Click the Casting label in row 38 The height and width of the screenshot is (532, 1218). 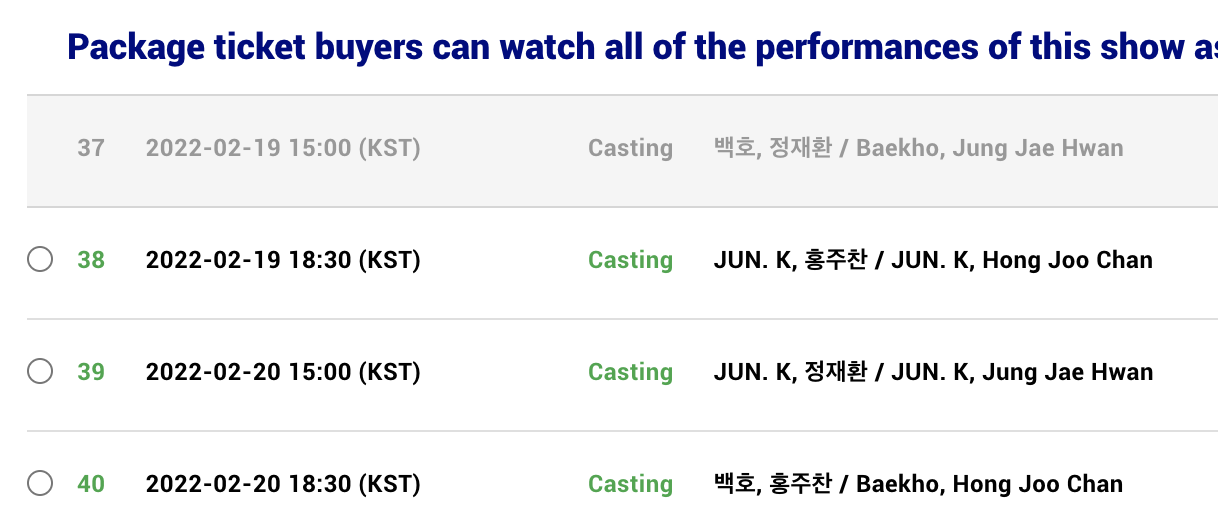[630, 261]
